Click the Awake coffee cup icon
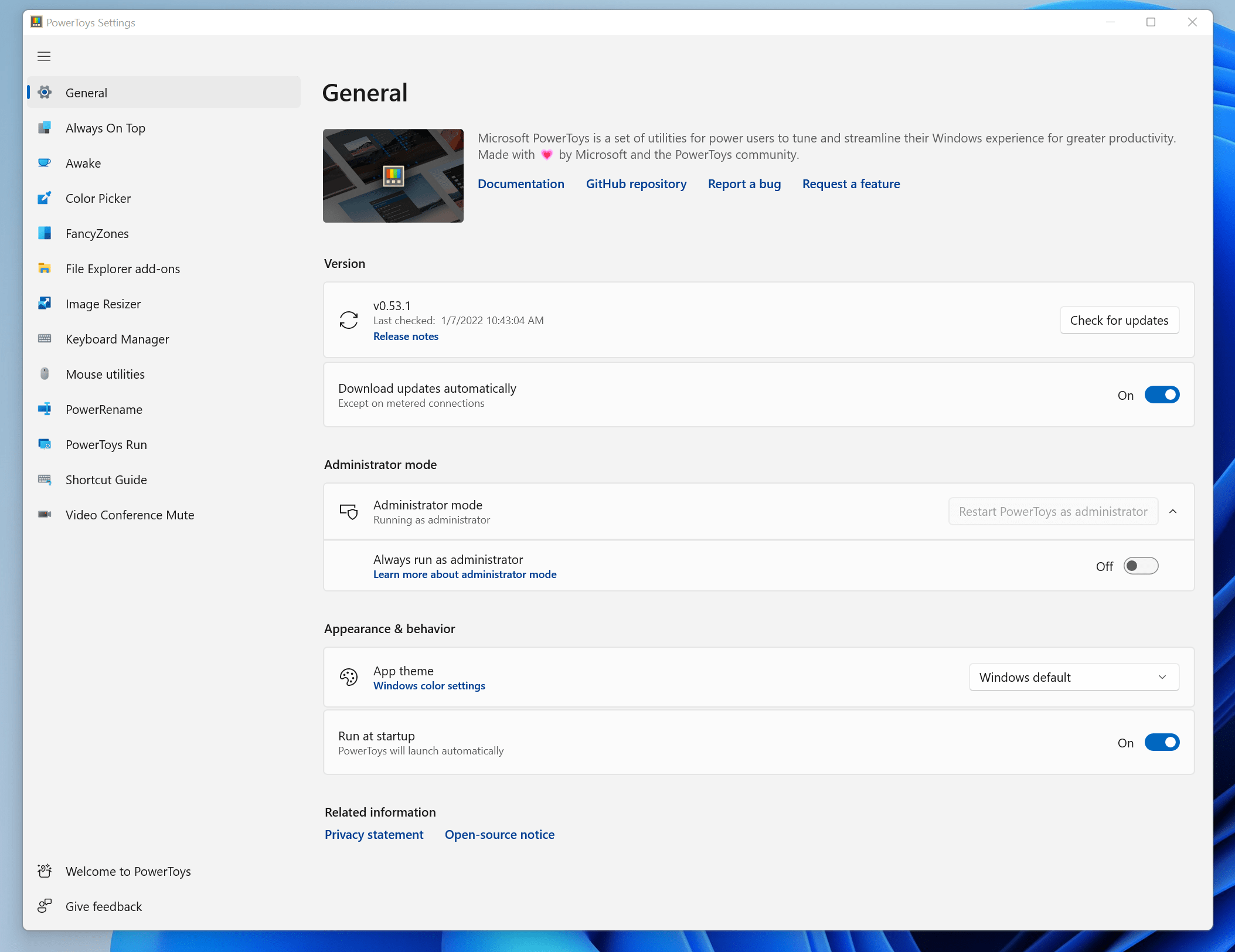Screen dimensions: 1235x952 (45, 163)
